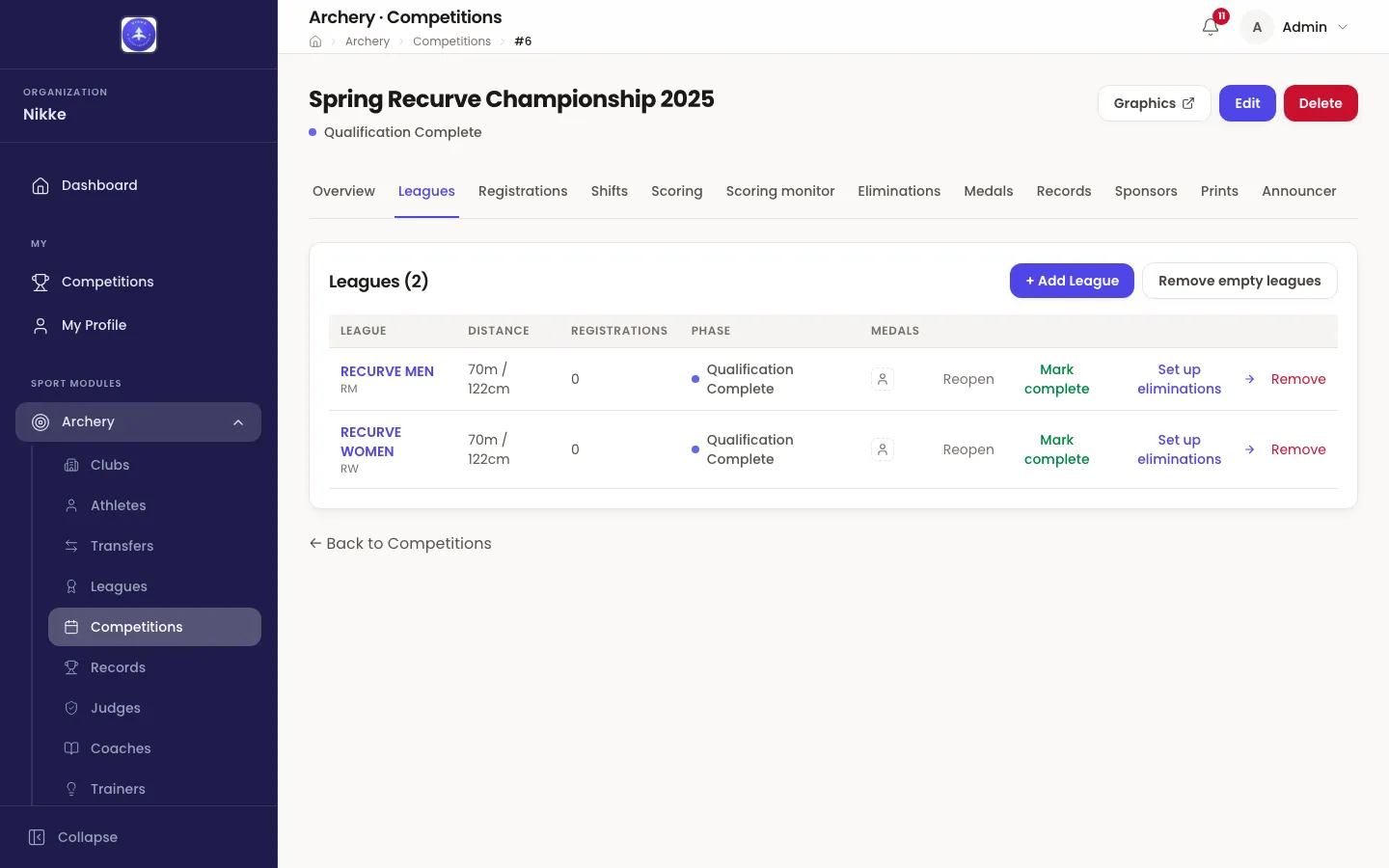Image resolution: width=1389 pixels, height=868 pixels.
Task: Open the Medals tab
Action: [989, 191]
